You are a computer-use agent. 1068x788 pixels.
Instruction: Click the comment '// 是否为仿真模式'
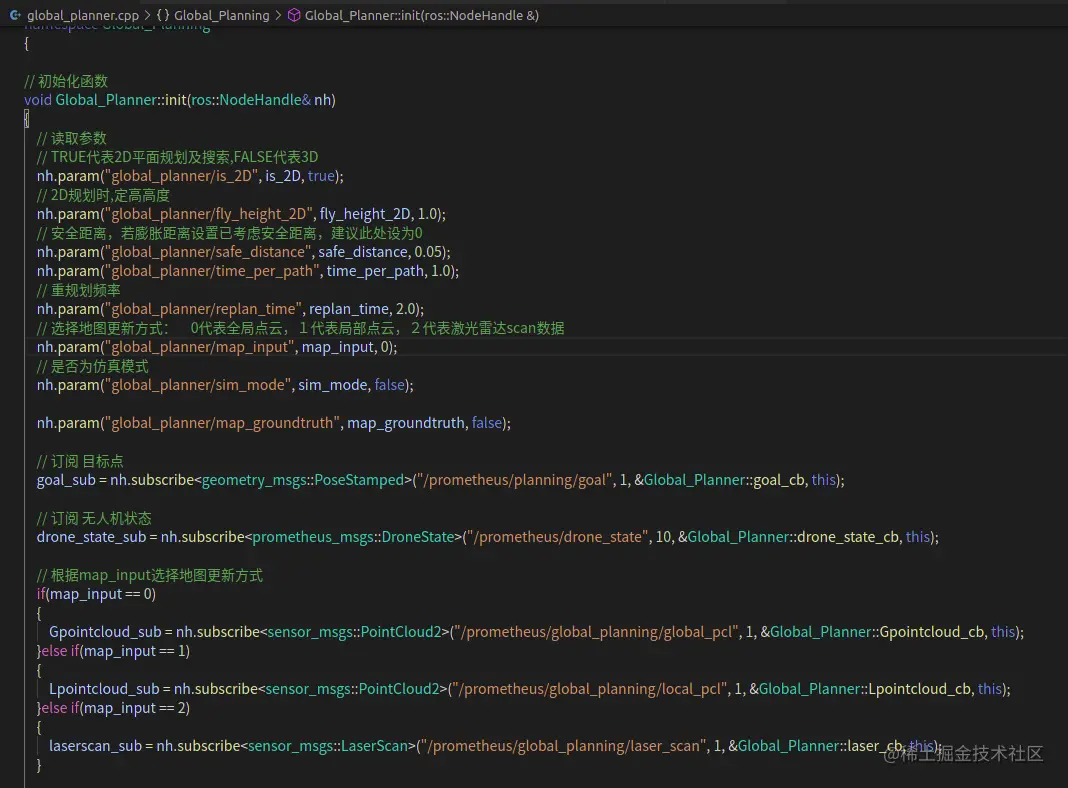[93, 366]
